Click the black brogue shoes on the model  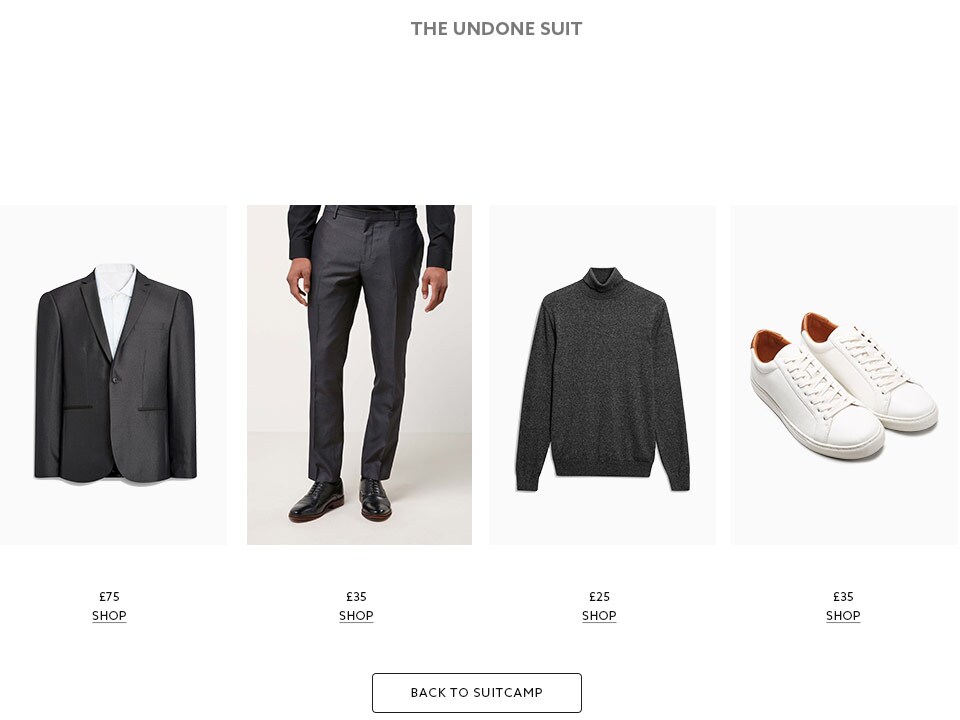(340, 499)
